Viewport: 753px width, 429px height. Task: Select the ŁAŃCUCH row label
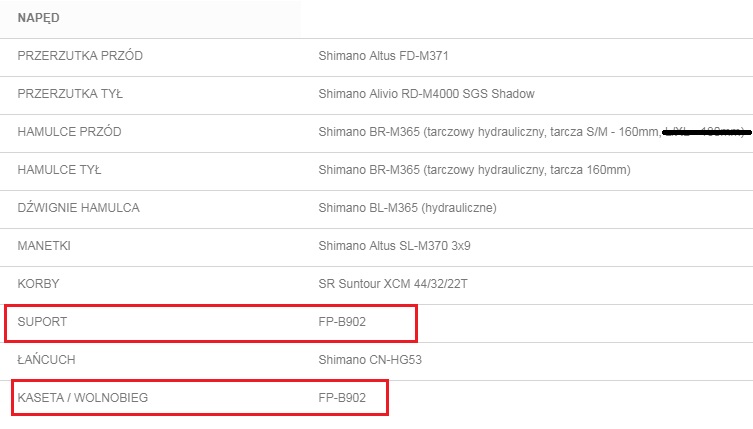(46, 360)
